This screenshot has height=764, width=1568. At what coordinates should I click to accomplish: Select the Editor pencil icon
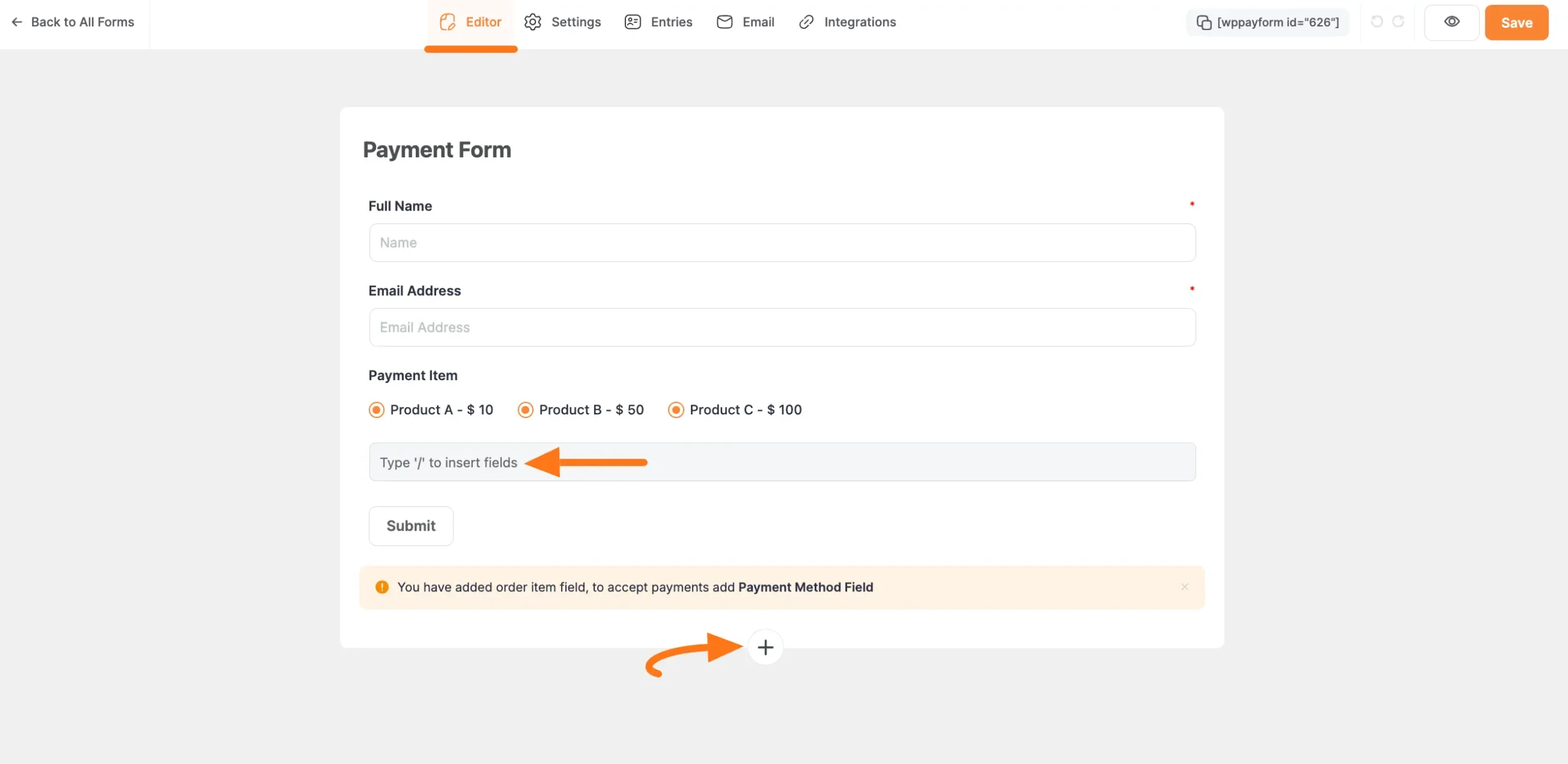tap(447, 22)
